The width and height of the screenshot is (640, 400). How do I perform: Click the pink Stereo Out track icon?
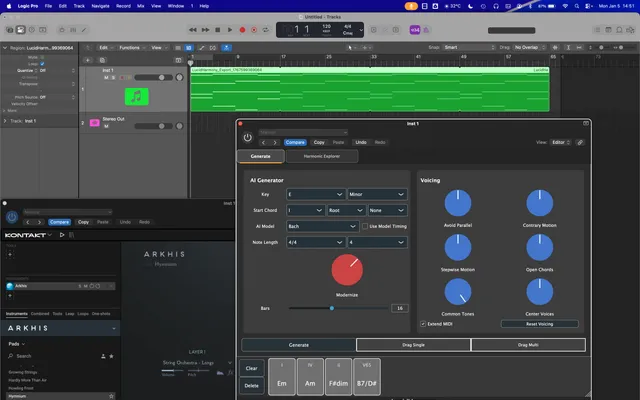pos(95,123)
